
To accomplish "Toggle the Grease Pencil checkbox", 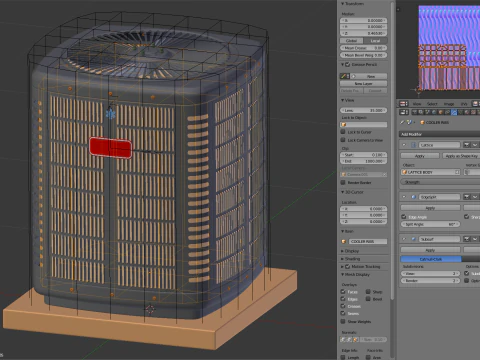I will point(348,64).
